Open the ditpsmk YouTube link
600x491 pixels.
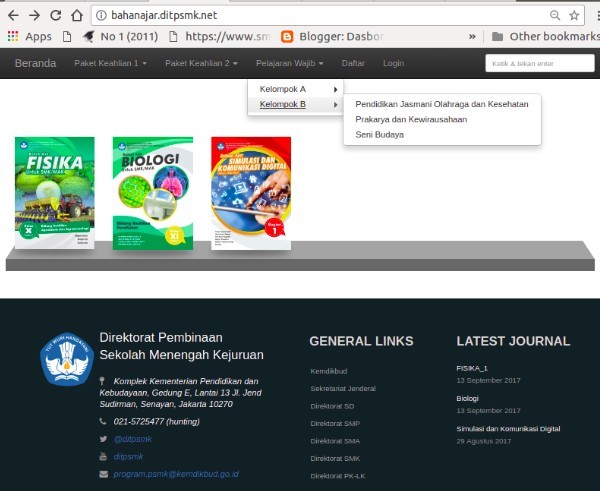pos(128,457)
